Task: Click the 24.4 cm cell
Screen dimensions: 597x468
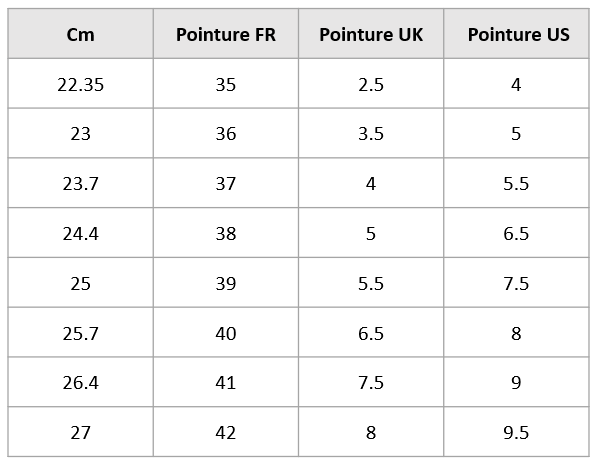Action: click(80, 233)
